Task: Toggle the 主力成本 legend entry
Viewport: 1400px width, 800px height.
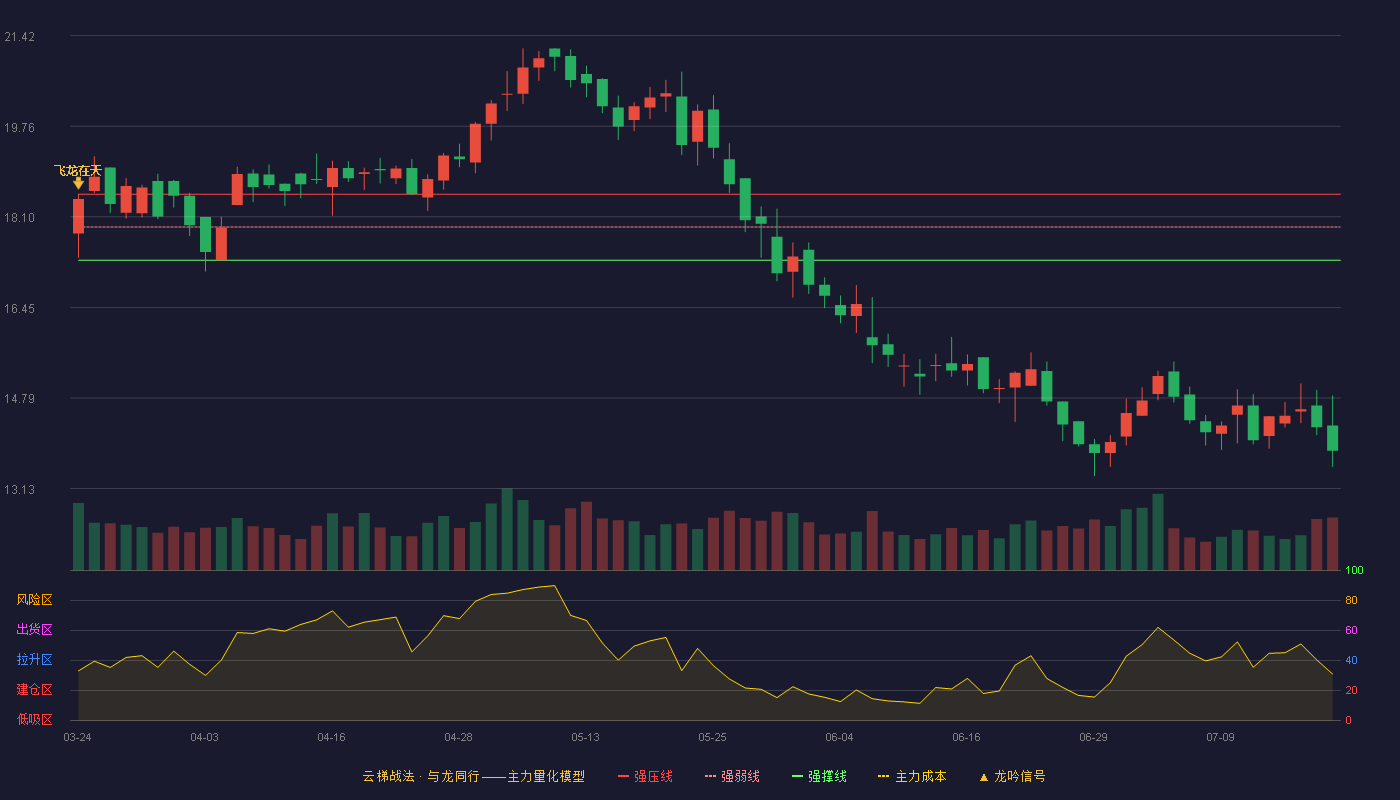Action: 912,776
